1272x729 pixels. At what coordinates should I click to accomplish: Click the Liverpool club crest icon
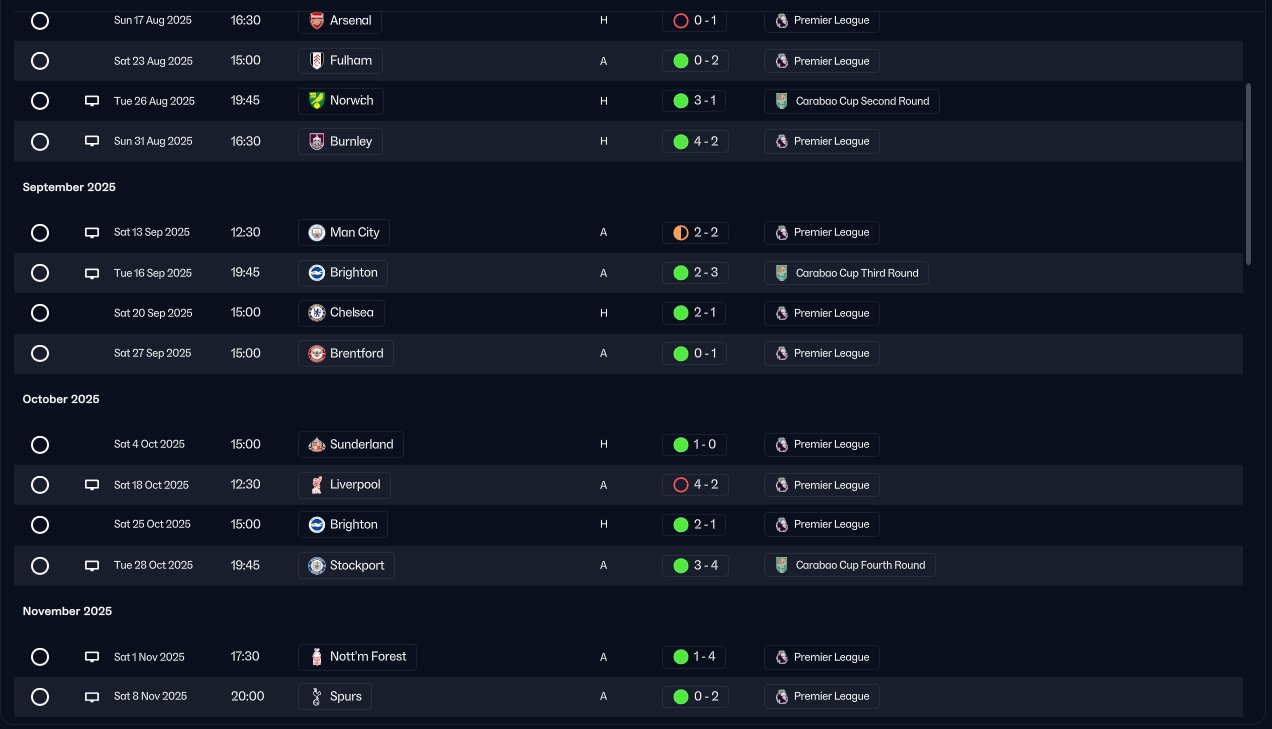(317, 485)
